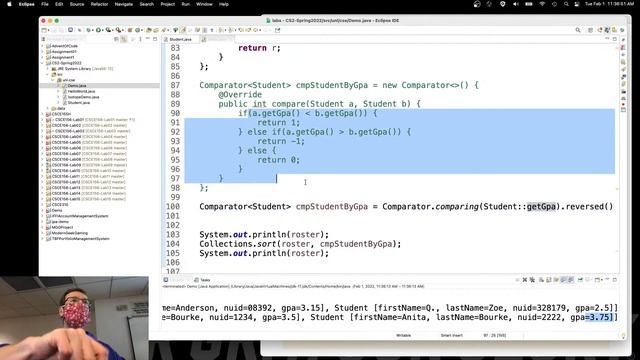This screenshot has width=640, height=360.
Task: Collapse the src folder node
Action: 48,75
